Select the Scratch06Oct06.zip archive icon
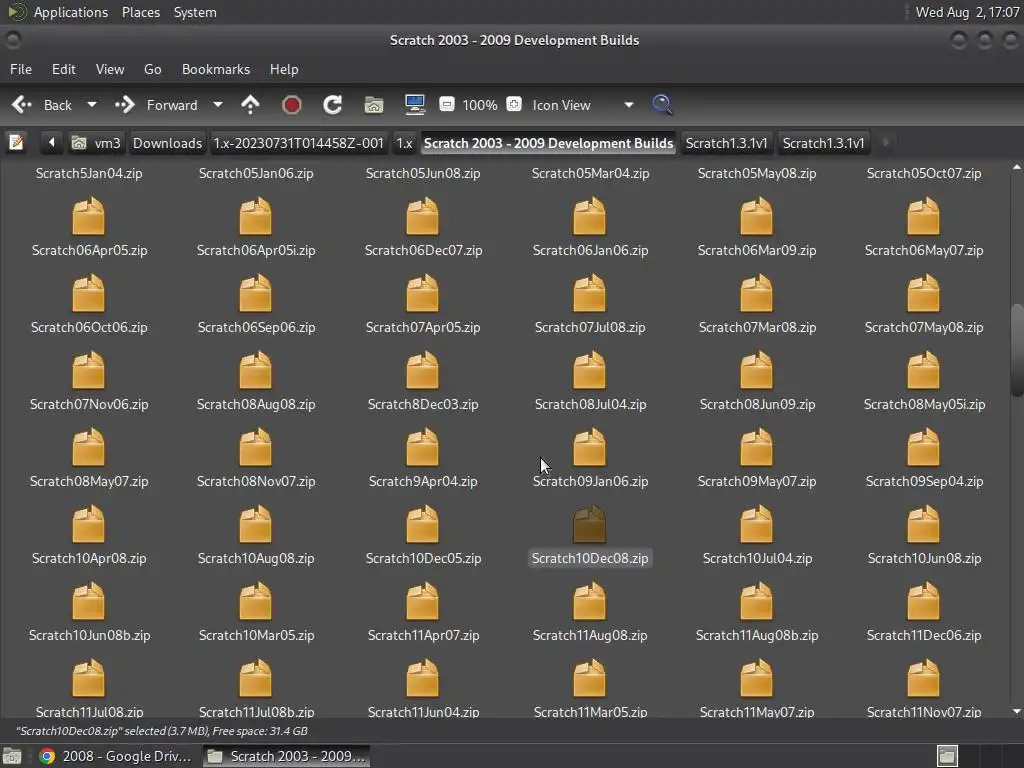The width and height of the screenshot is (1024, 768). [88, 294]
